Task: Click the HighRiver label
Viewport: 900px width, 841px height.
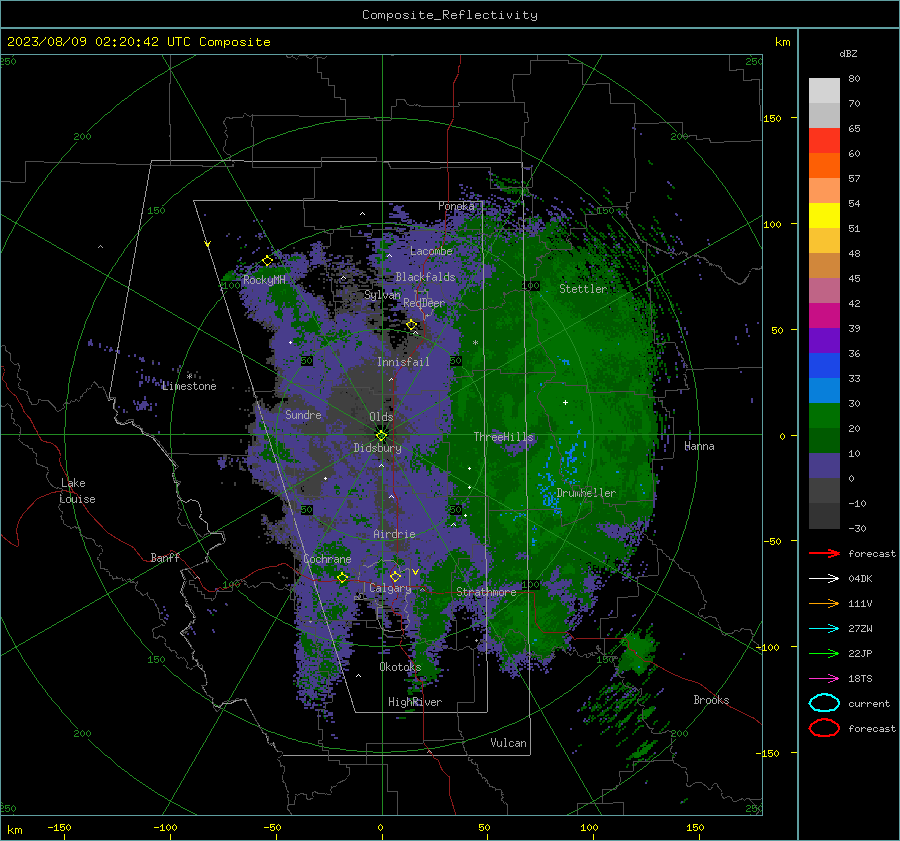Action: (415, 702)
